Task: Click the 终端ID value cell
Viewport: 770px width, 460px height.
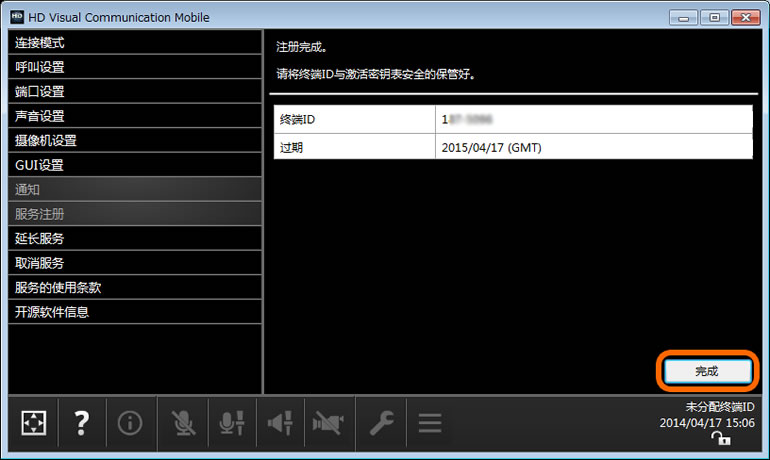Action: [x=594, y=119]
